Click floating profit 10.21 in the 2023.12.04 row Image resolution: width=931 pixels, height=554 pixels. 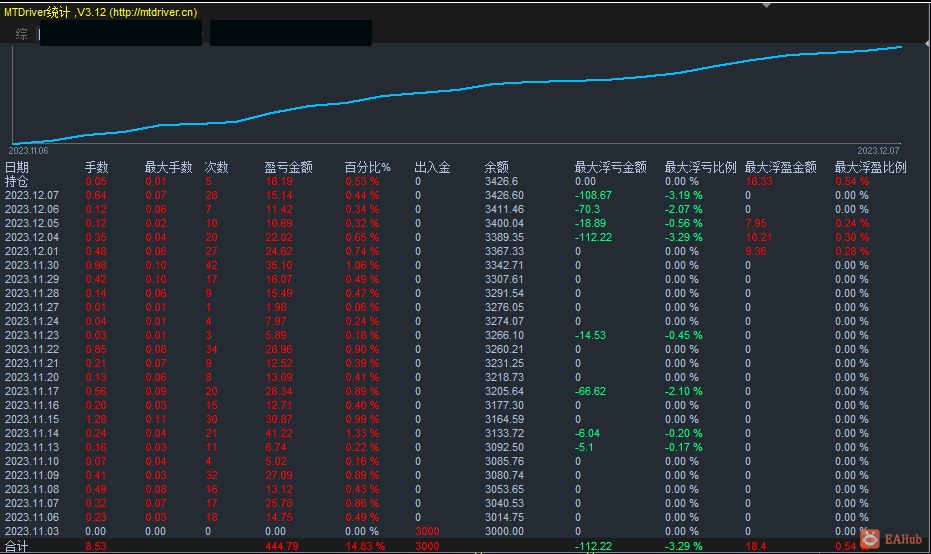(x=759, y=238)
